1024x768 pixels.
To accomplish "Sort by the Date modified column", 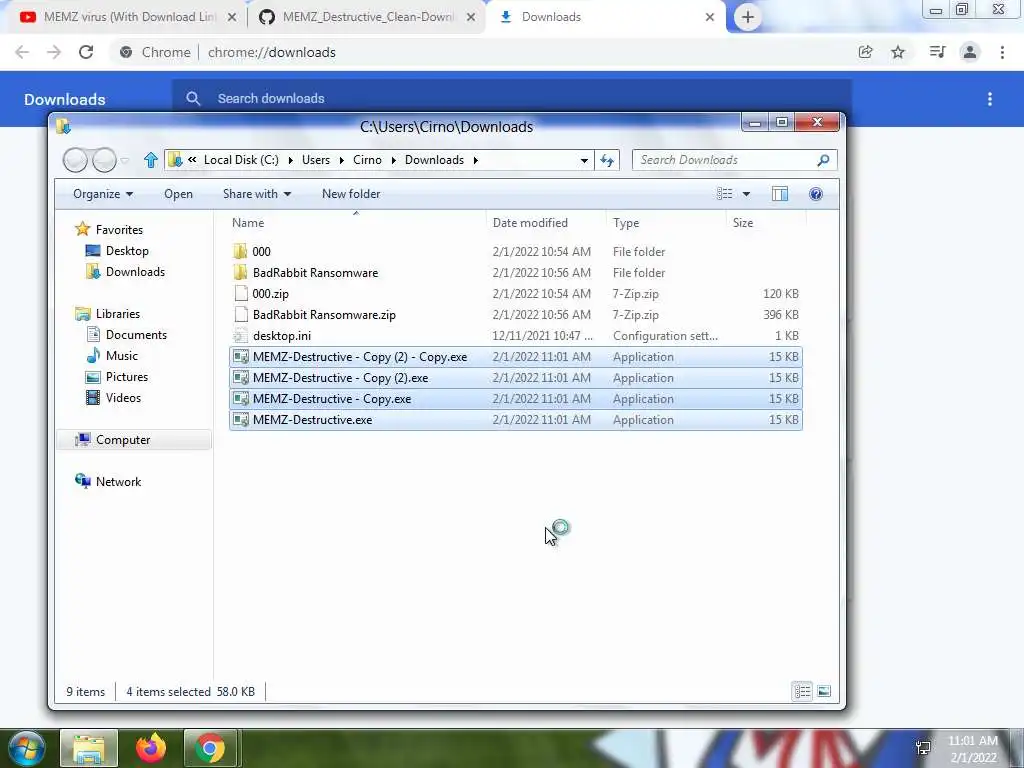I will pyautogui.click(x=530, y=223).
